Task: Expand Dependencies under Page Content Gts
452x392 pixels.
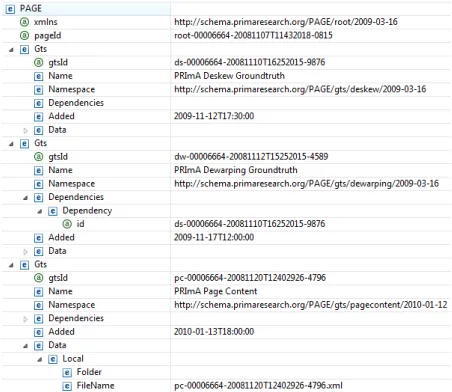Action: tap(25, 319)
